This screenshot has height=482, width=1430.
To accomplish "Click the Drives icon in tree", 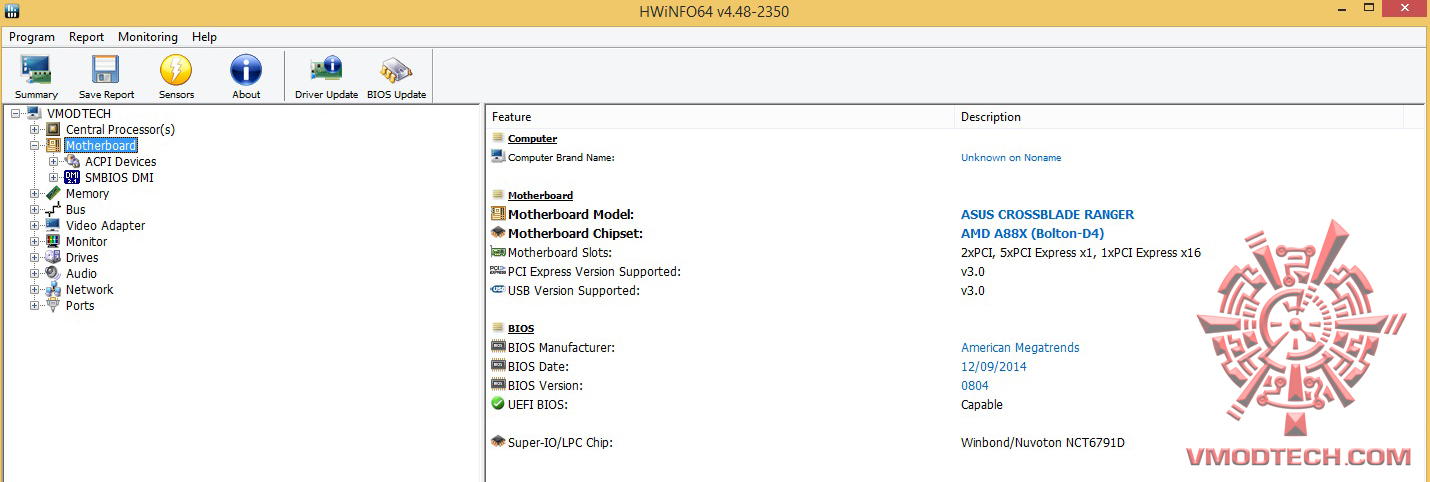I will click(x=53, y=257).
